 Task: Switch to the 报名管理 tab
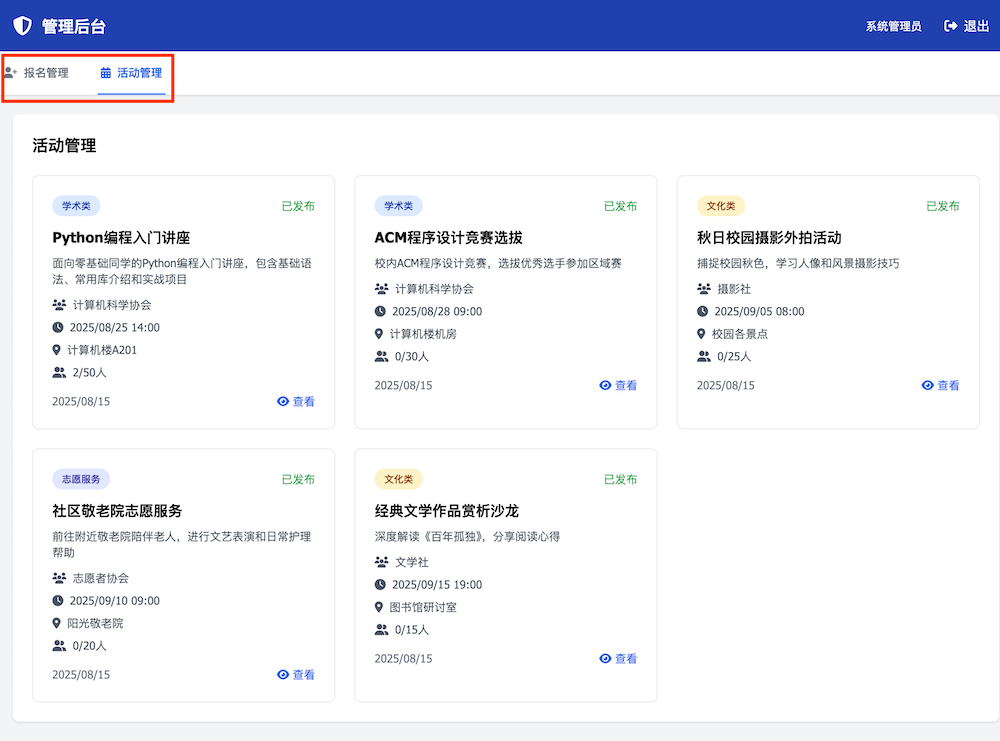(x=40, y=73)
